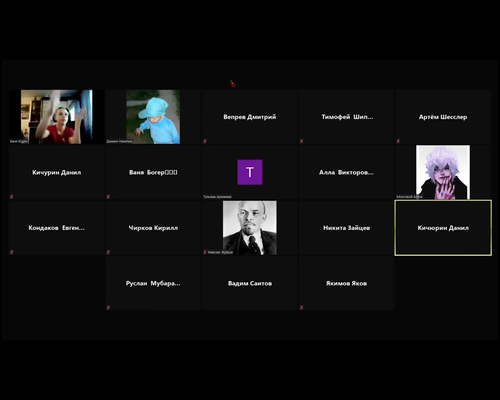
Task: Select the Никита Зайцев participant tile
Action: [x=346, y=228]
